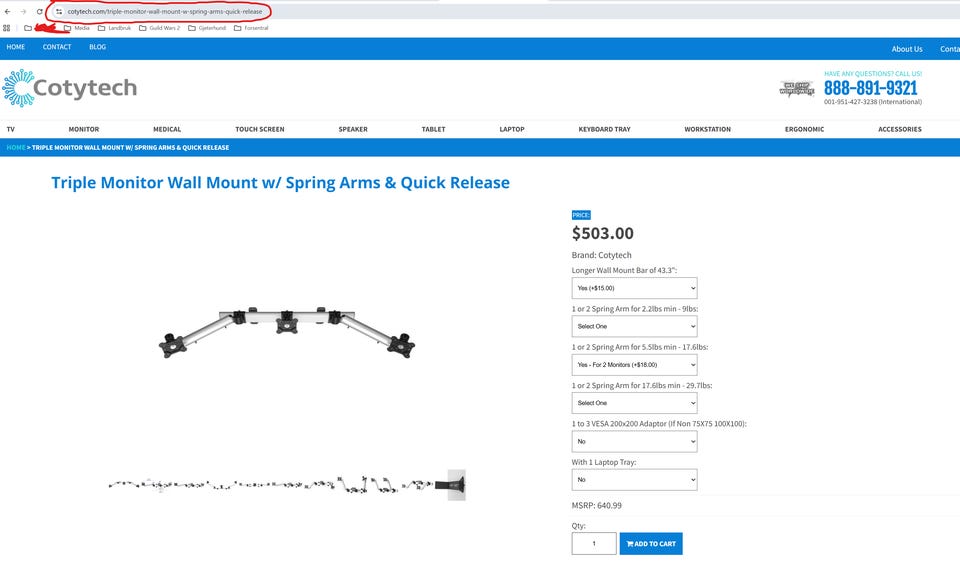960x565 pixels.
Task: Click the HOME breadcrumb link
Action: coord(16,148)
